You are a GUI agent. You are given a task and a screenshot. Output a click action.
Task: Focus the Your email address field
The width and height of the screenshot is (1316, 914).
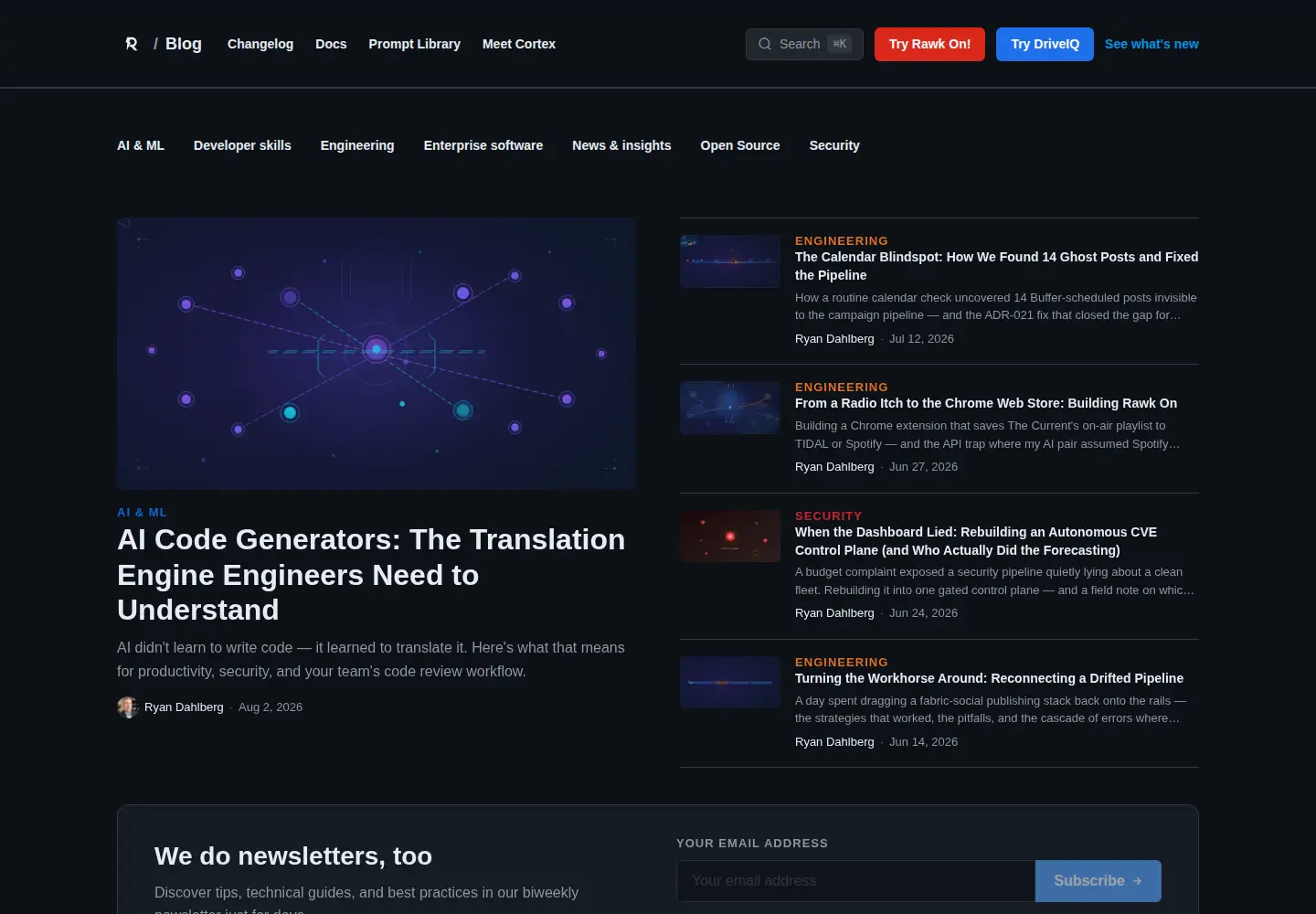coord(855,881)
